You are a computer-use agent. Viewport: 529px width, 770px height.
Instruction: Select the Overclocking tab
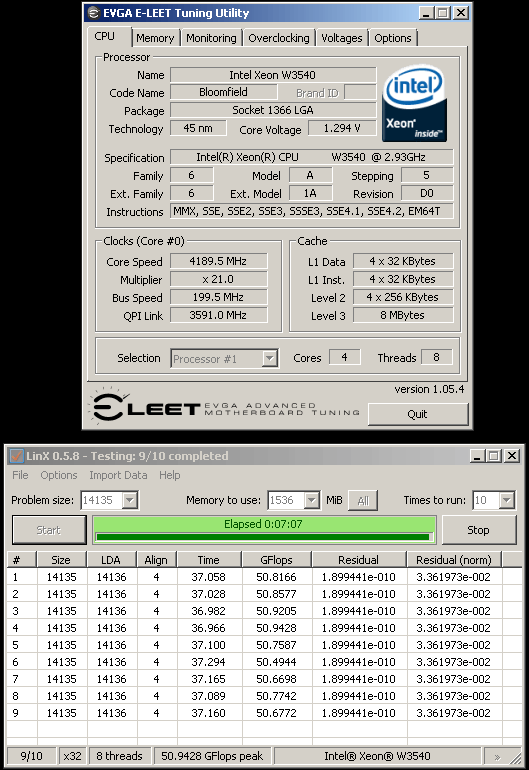(x=279, y=38)
